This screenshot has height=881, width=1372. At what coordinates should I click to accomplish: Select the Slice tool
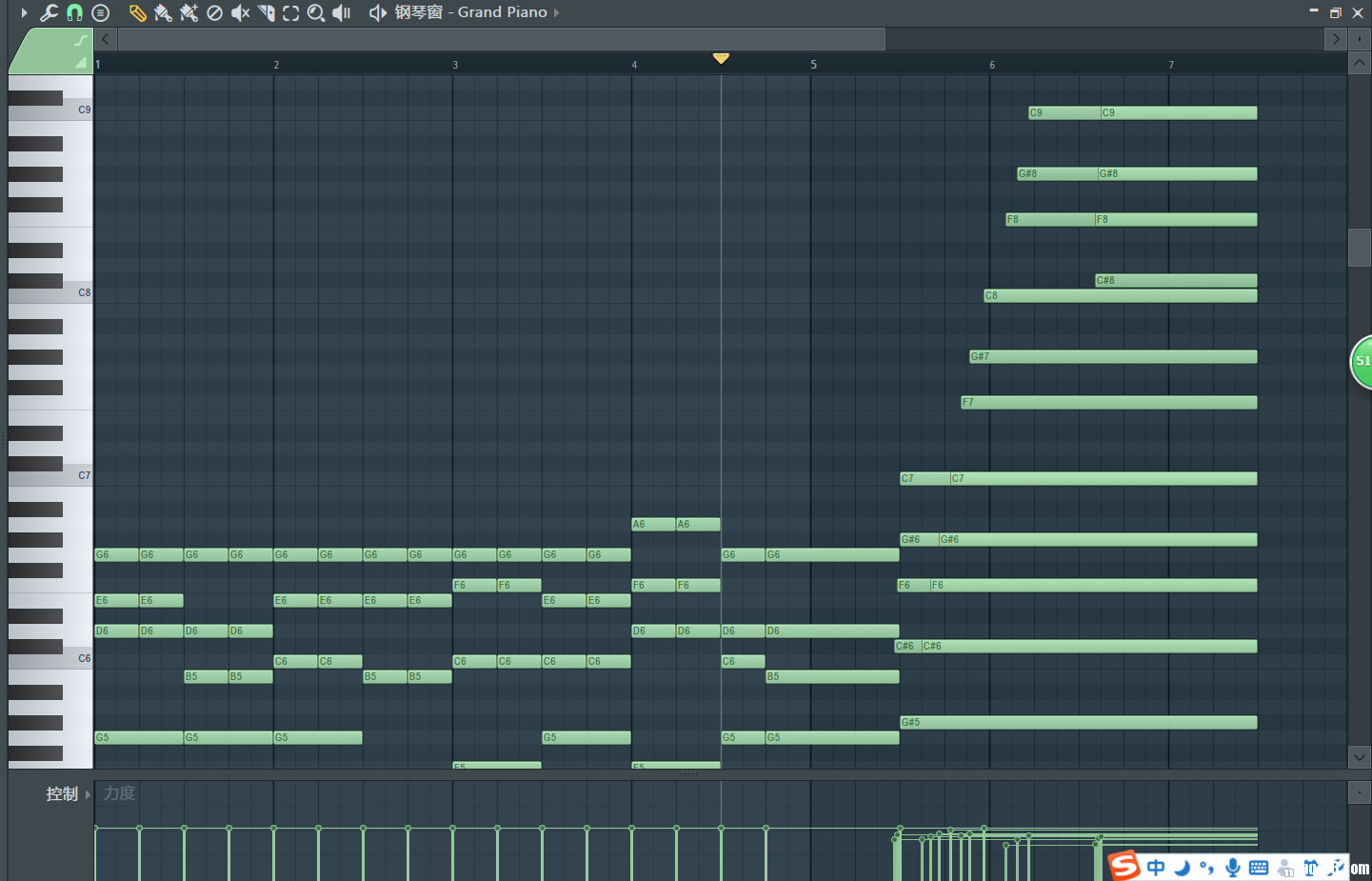pyautogui.click(x=266, y=12)
